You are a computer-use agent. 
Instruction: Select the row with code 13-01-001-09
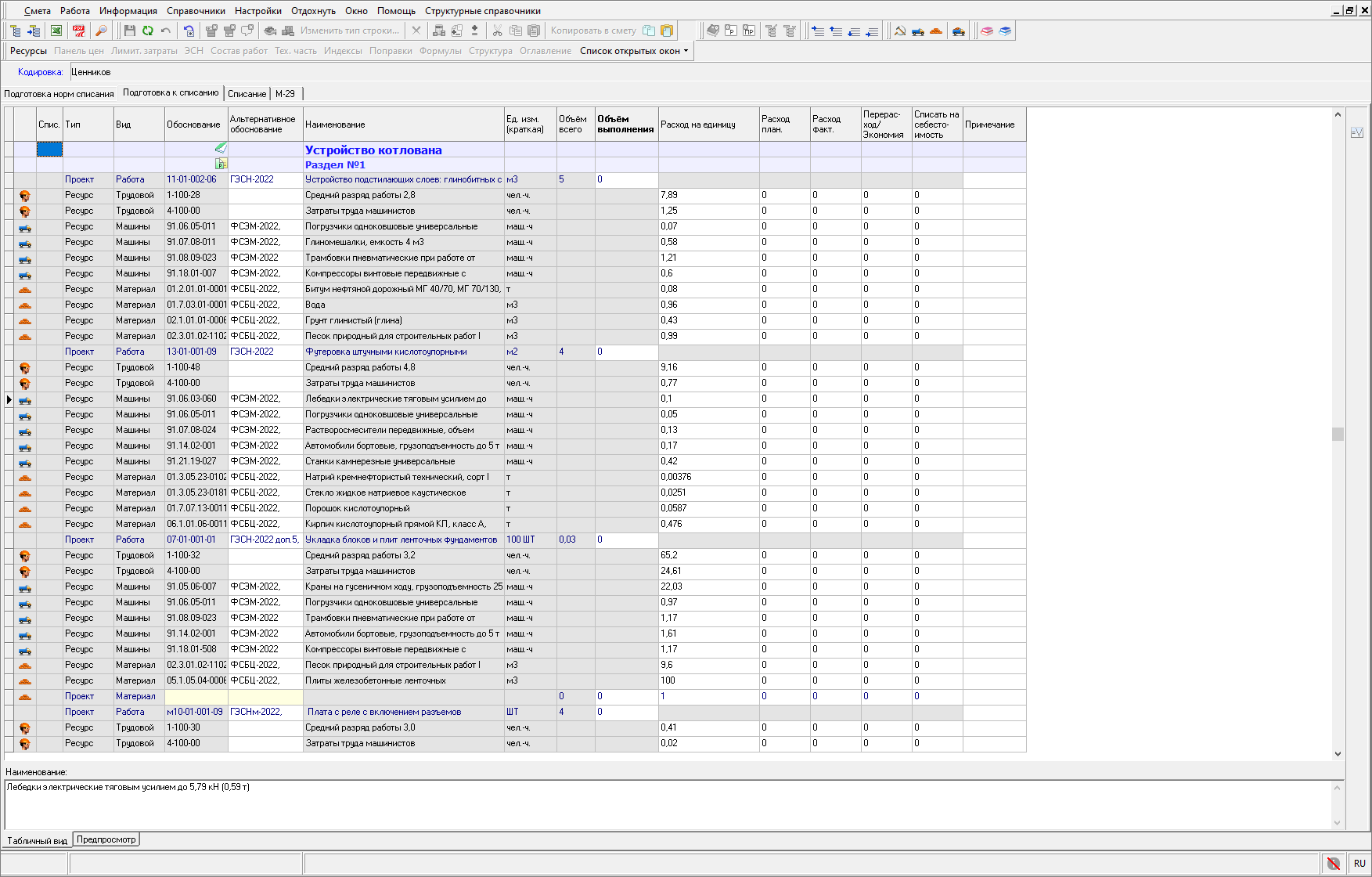(192, 352)
